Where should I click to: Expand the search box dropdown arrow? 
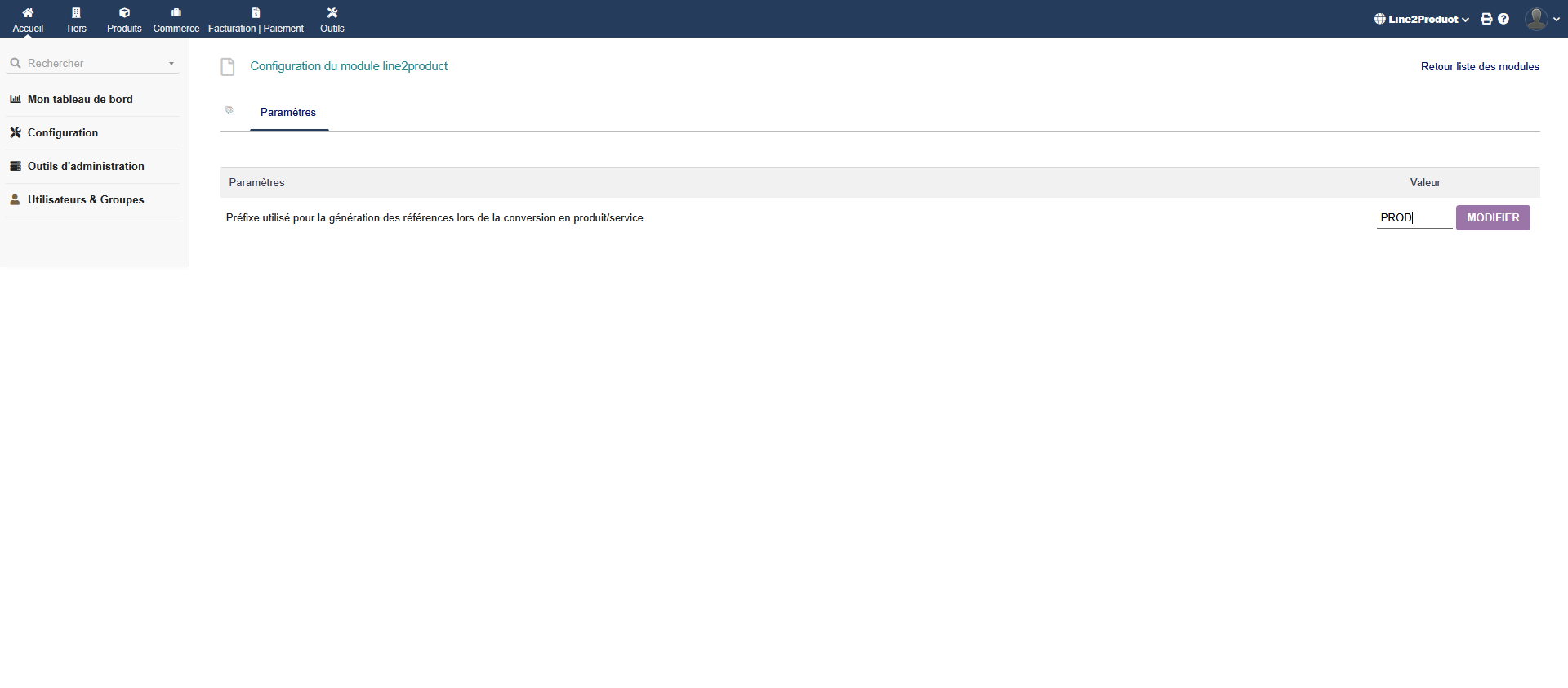click(x=171, y=64)
